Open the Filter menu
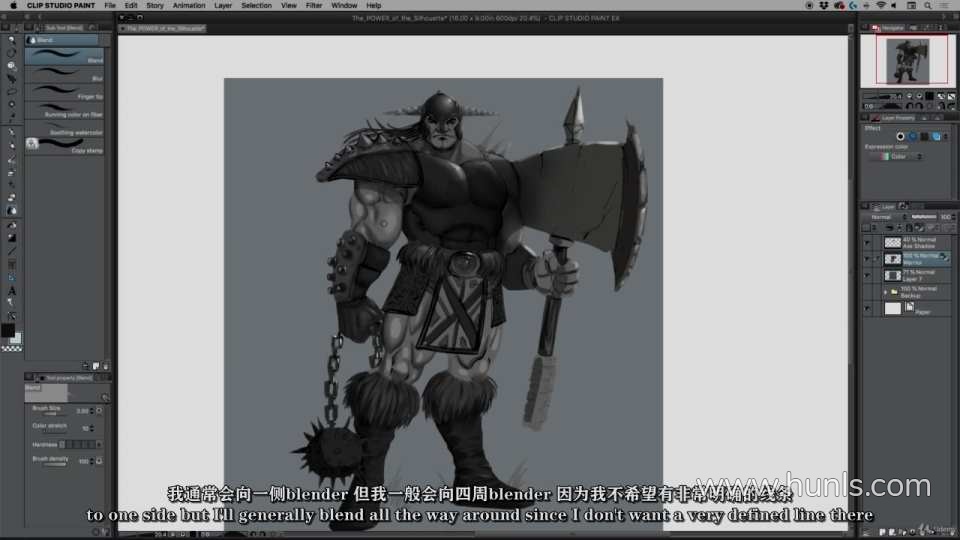This screenshot has height=540, width=960. pos(314,5)
